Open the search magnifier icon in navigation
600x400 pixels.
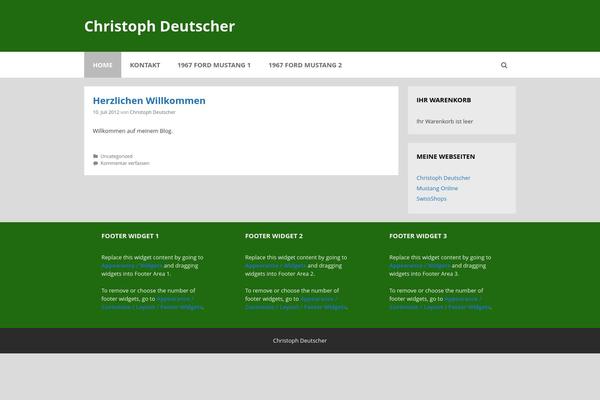504,65
